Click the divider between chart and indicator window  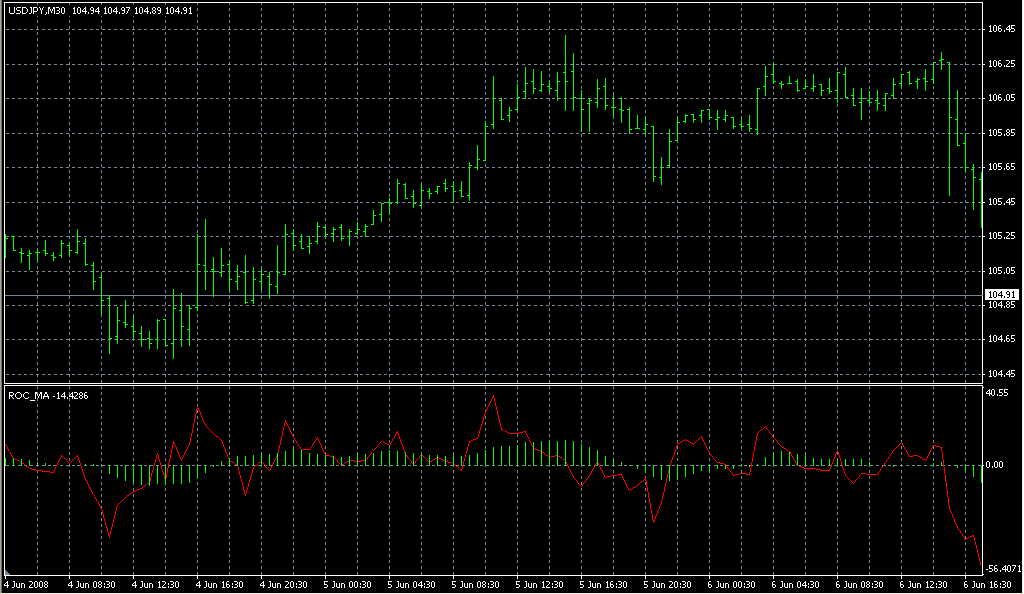coord(490,384)
